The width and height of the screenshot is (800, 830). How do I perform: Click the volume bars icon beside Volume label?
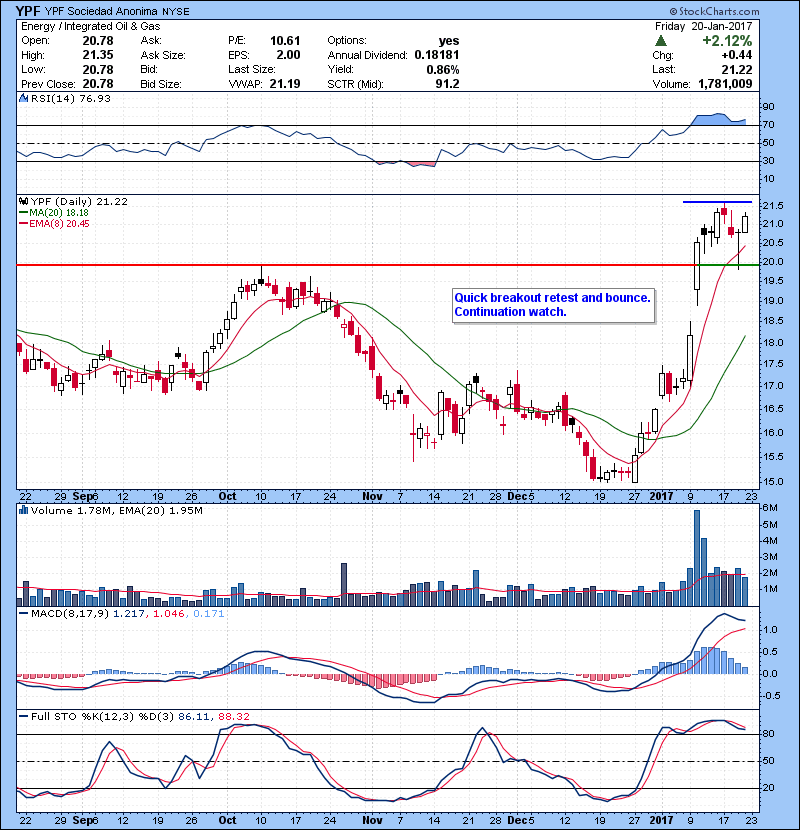[x=23, y=510]
